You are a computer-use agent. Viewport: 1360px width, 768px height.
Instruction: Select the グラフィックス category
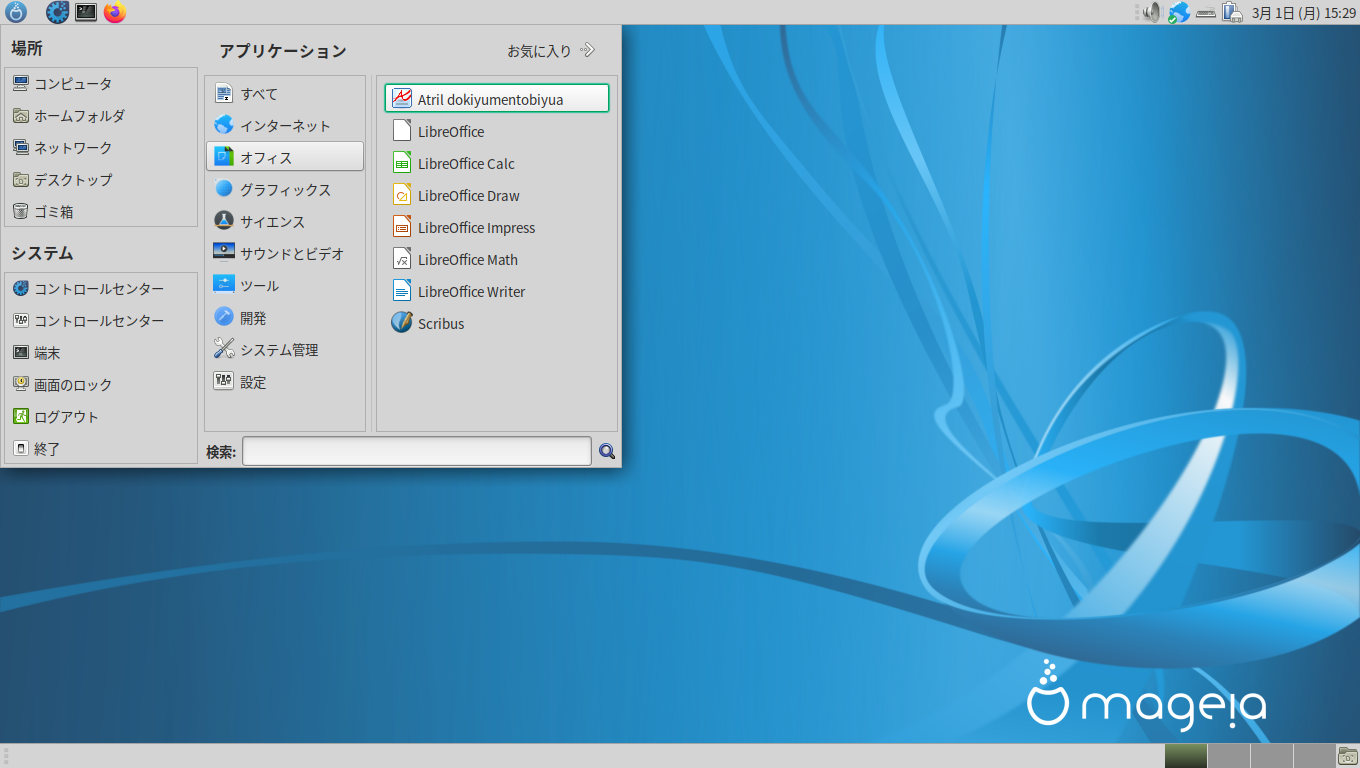[285, 190]
